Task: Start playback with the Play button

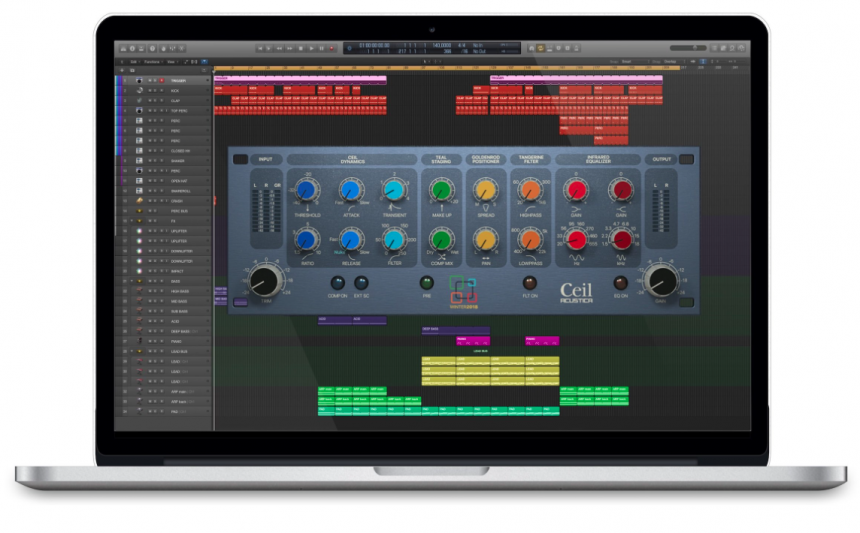Action: (x=312, y=48)
